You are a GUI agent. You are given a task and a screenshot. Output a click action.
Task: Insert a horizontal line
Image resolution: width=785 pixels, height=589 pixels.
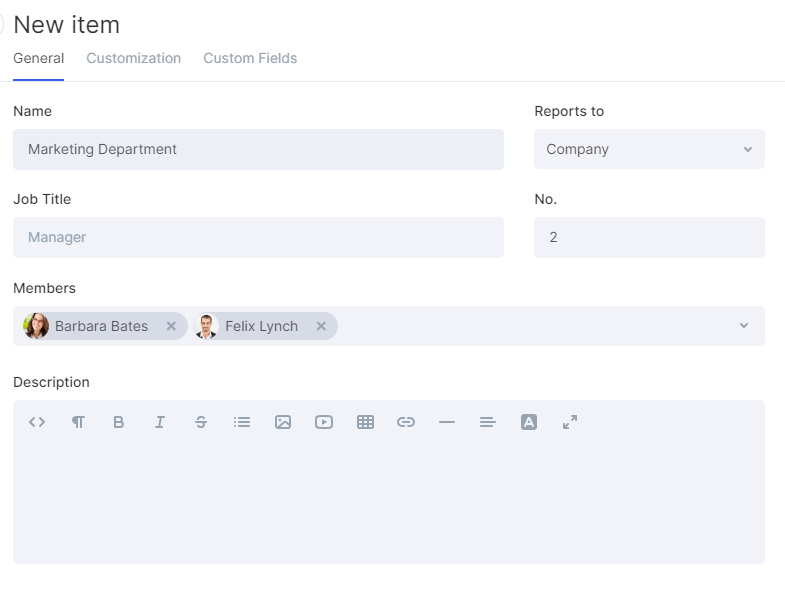(447, 422)
